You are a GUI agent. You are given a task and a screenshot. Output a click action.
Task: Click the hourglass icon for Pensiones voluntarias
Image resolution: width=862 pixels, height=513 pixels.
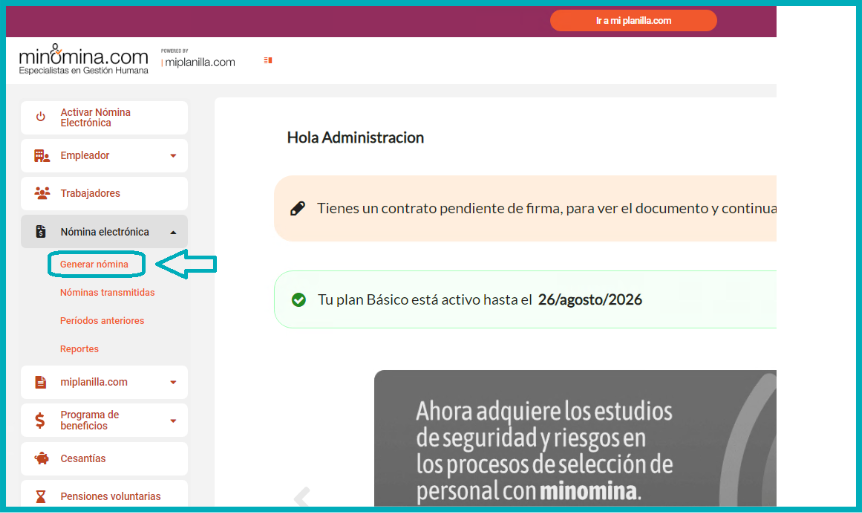41,496
